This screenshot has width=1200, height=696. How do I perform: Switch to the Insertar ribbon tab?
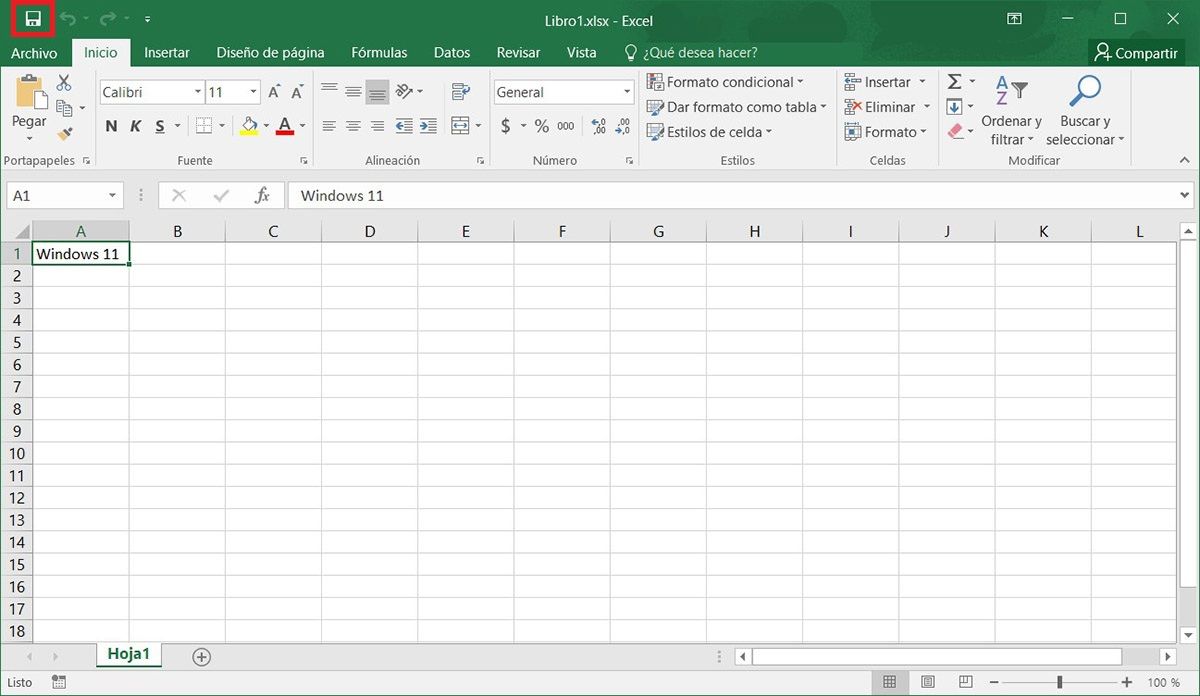tap(166, 52)
